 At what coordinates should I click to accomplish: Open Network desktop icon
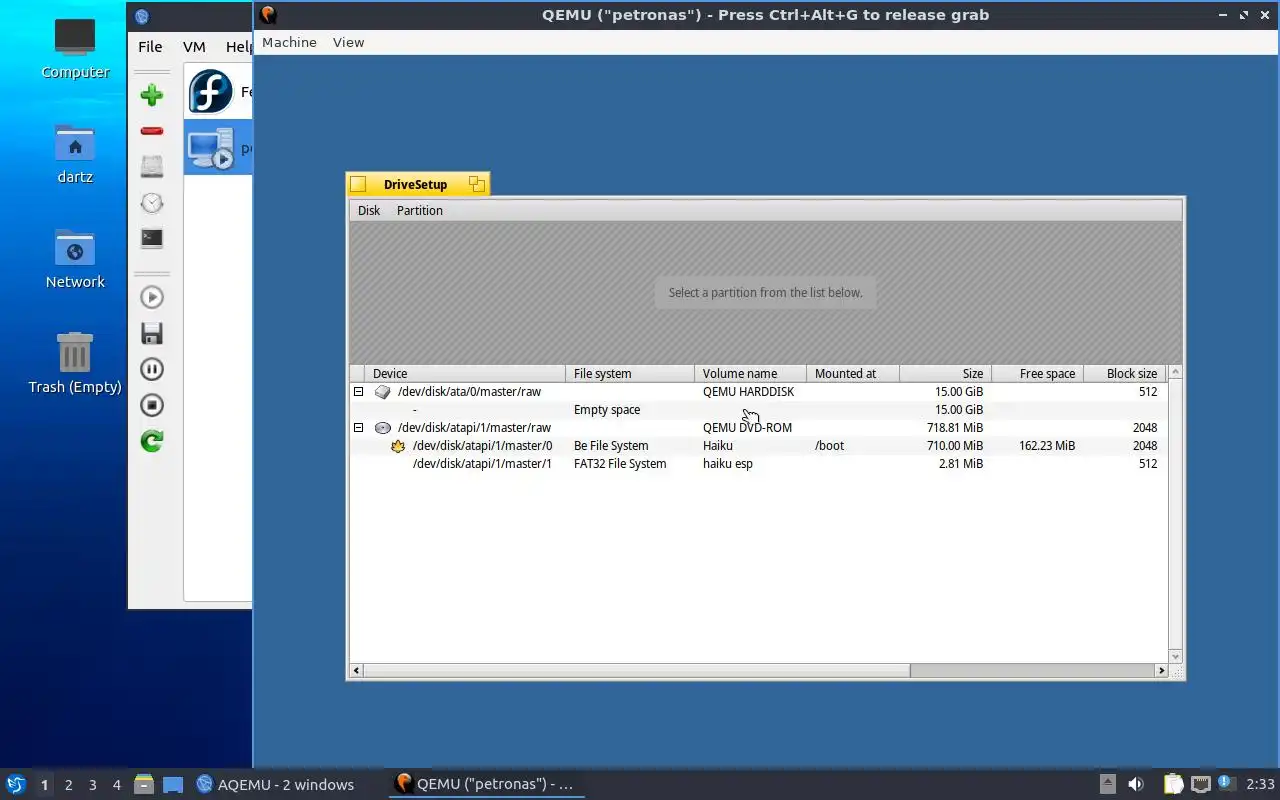coord(75,259)
